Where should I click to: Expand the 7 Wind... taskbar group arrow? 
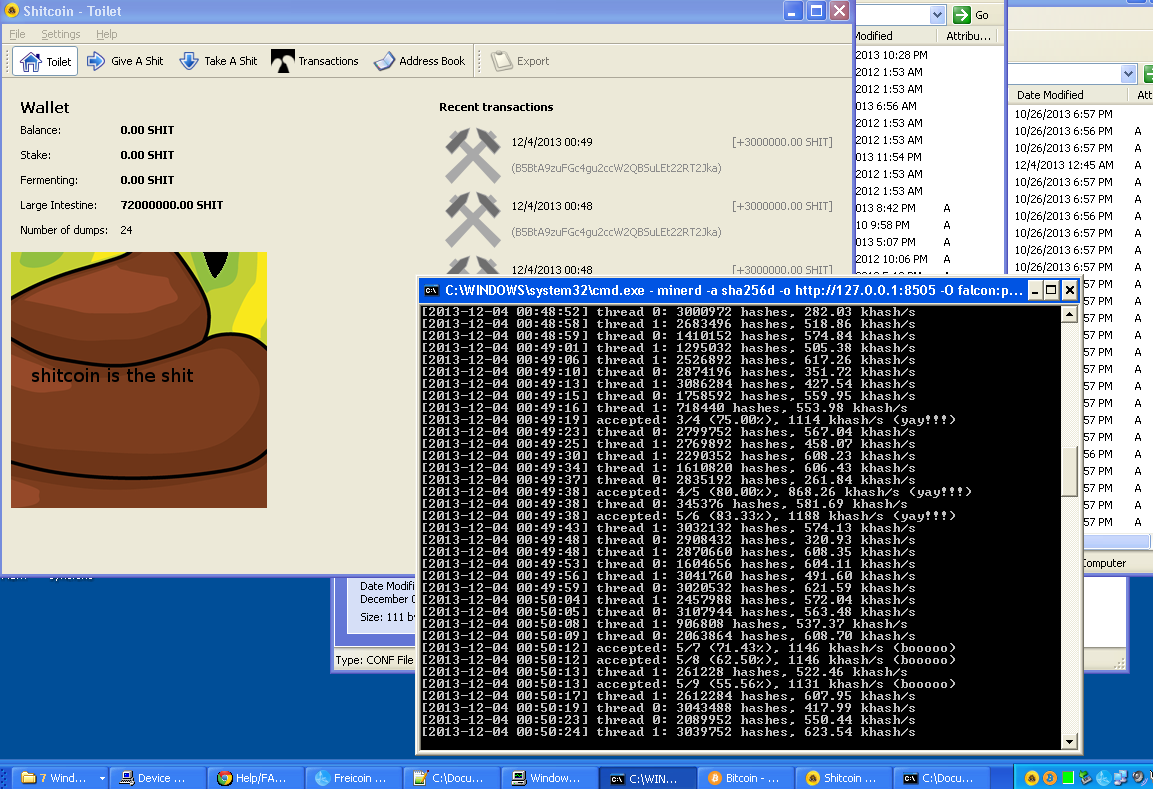pos(102,778)
